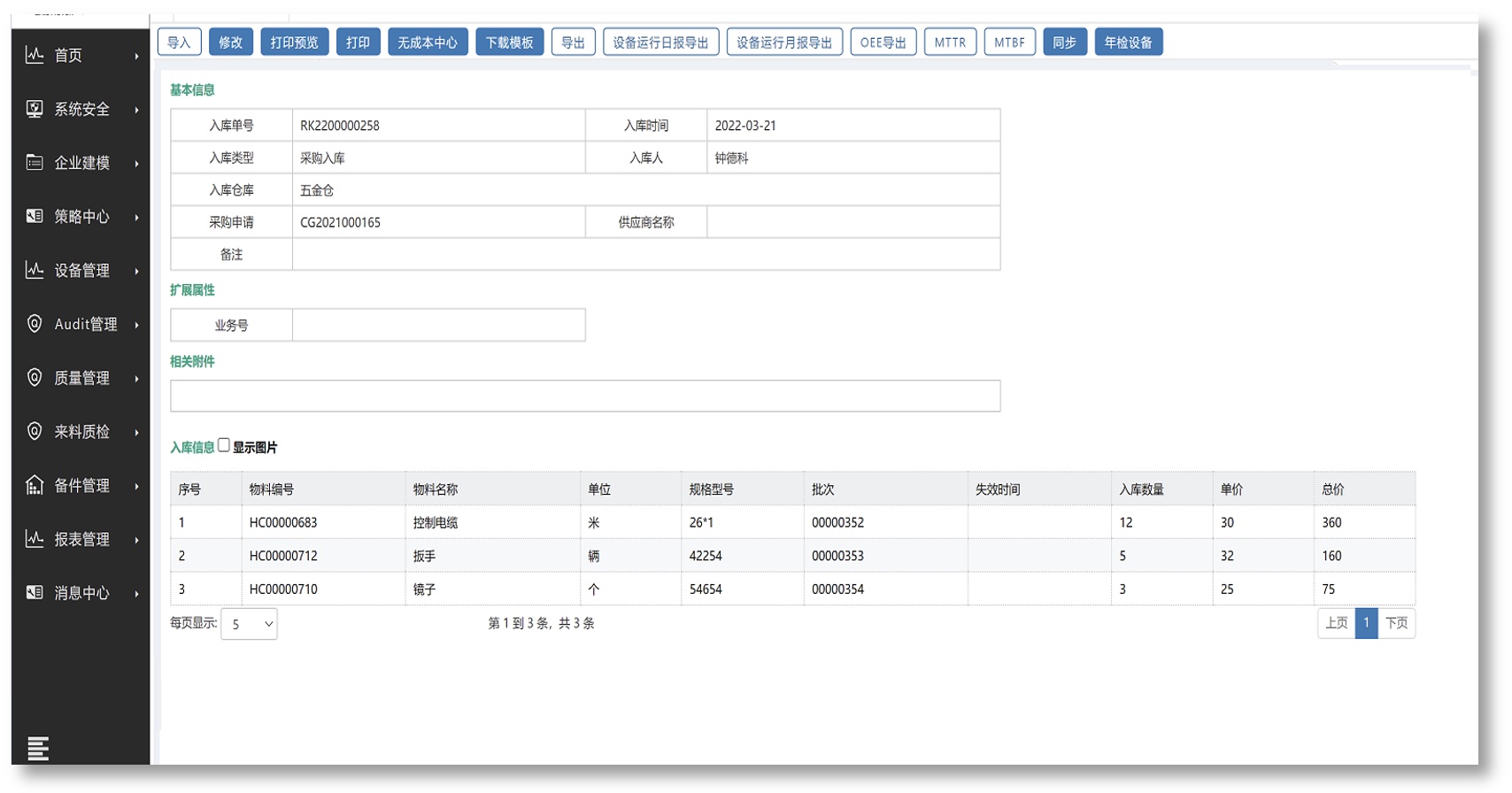Click the 年检设备 button
Viewport: 1512px width, 793px height.
[1128, 42]
